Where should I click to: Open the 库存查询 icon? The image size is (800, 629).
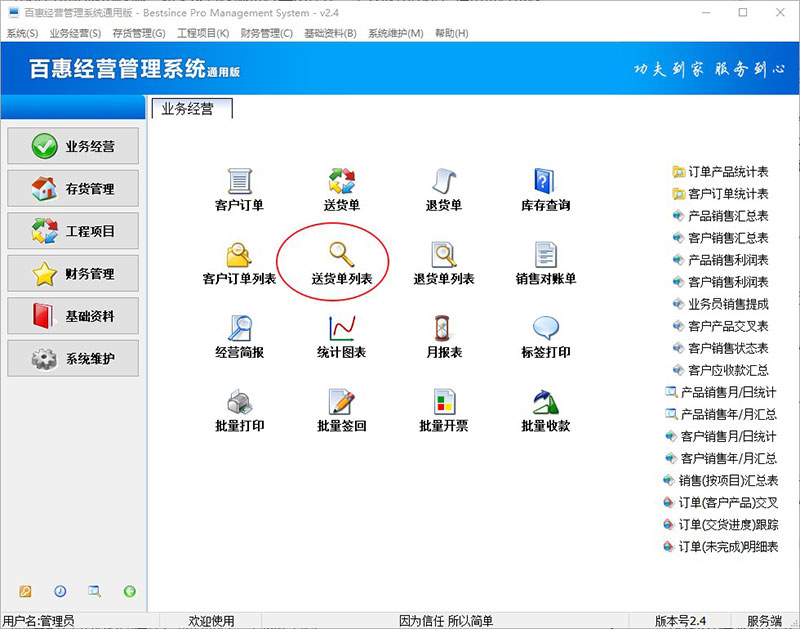pyautogui.click(x=545, y=181)
